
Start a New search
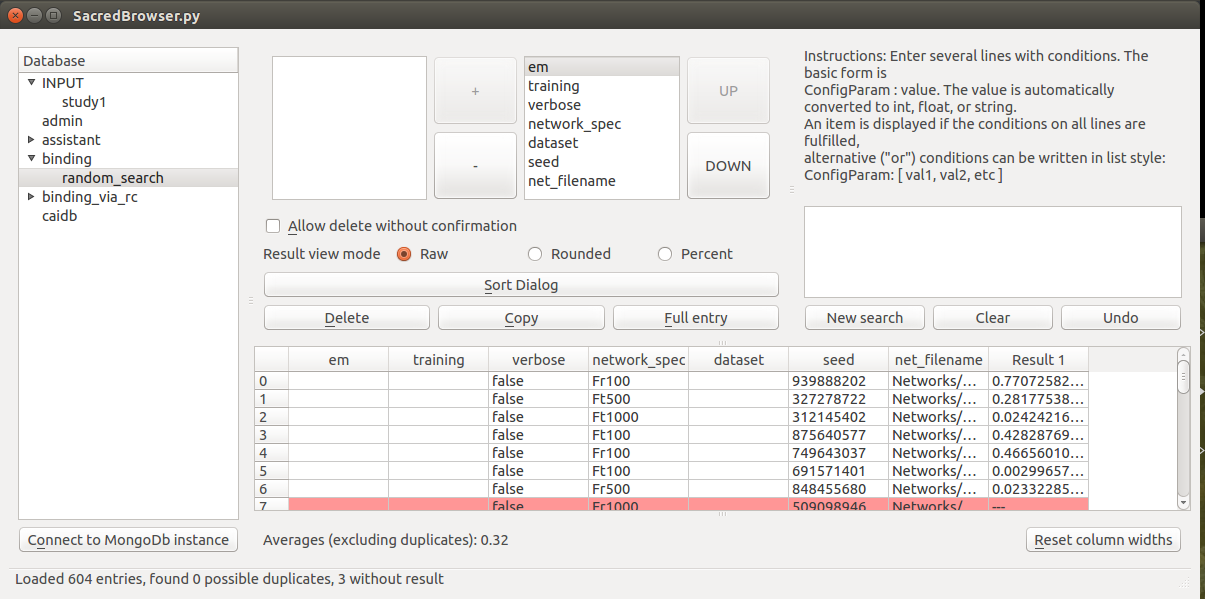865,318
